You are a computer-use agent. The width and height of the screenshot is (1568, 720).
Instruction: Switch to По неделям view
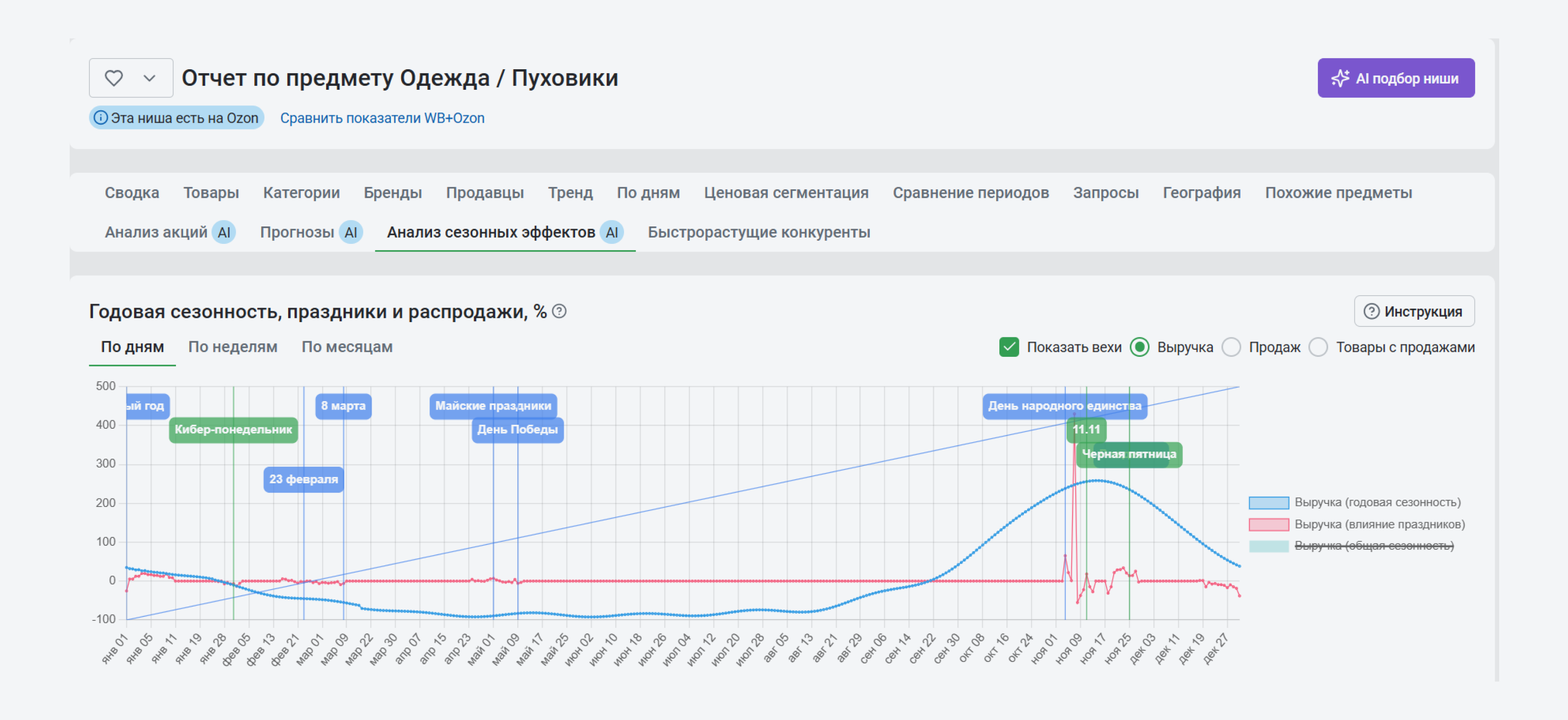click(x=233, y=347)
